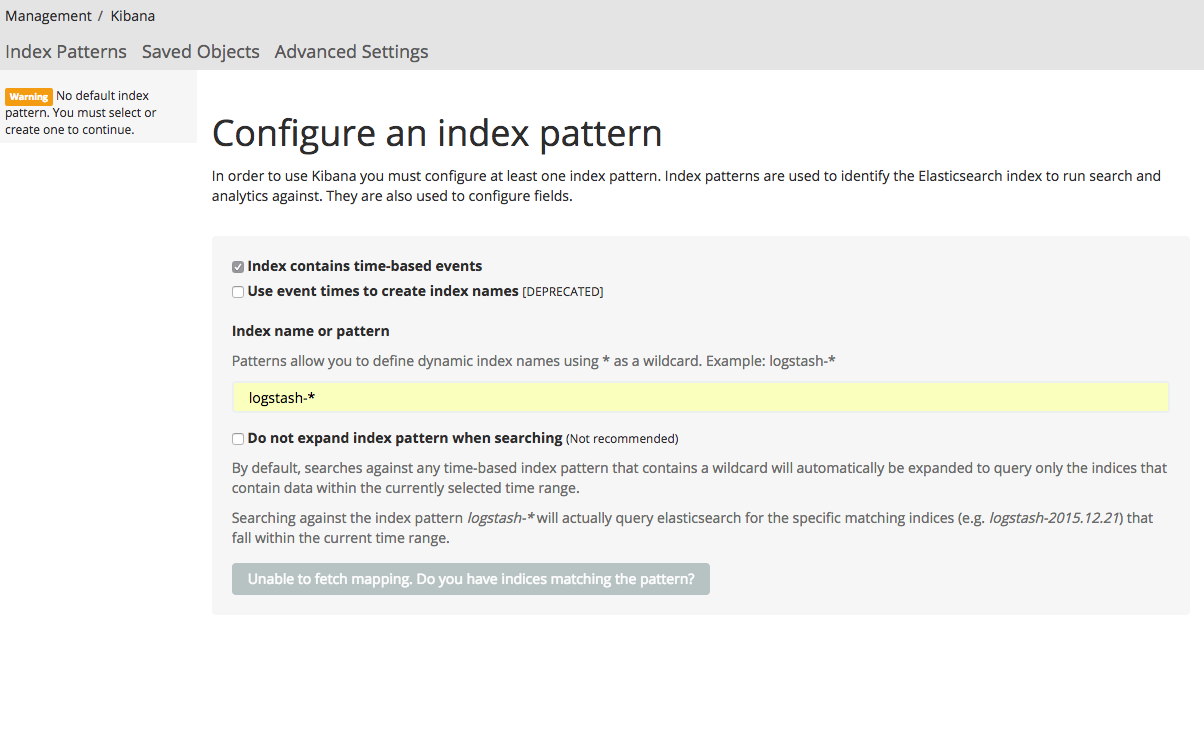The height and width of the screenshot is (752, 1204).
Task: Click the 'Do not expand index pattern when searching' label
Action: pyautogui.click(x=404, y=438)
